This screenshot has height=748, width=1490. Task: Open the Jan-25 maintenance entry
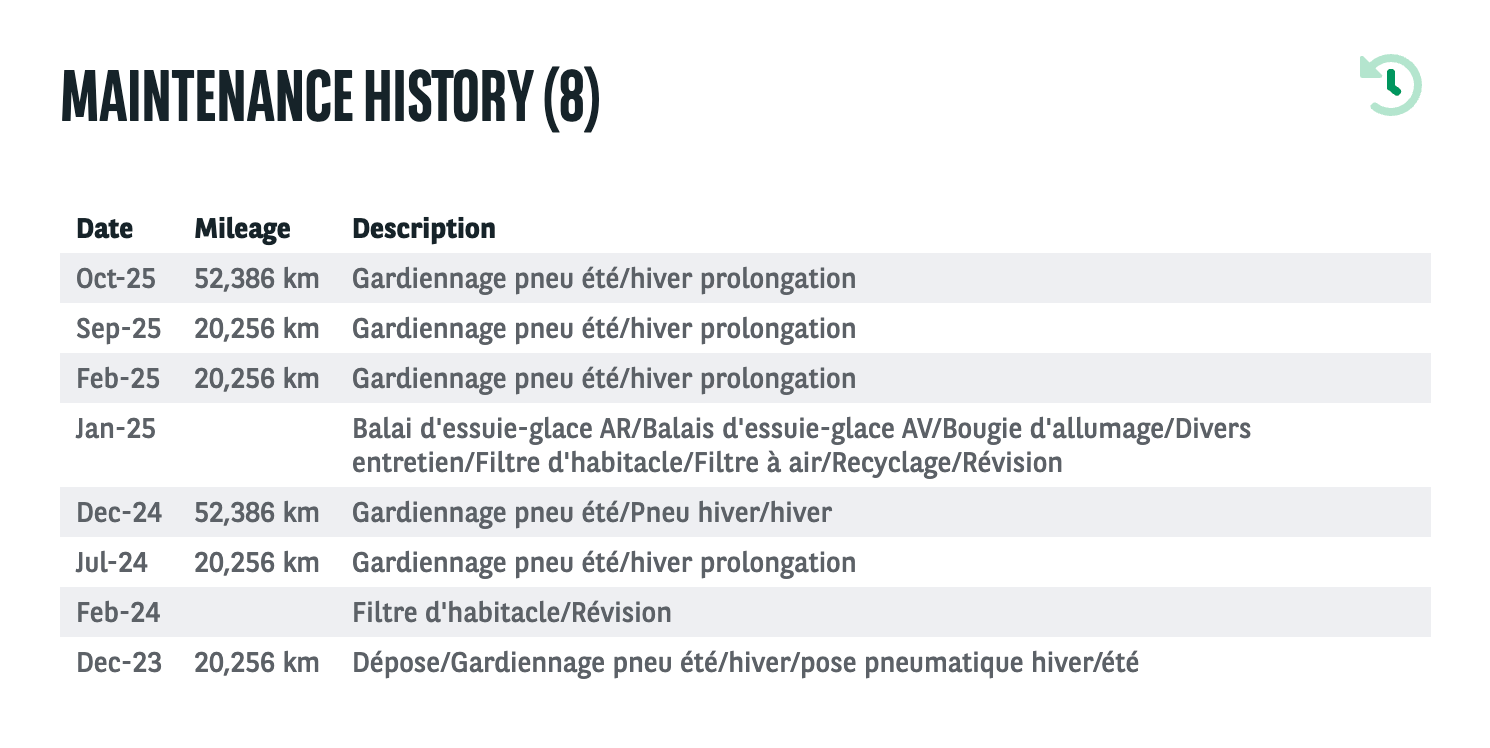pyautogui.click(x=745, y=446)
